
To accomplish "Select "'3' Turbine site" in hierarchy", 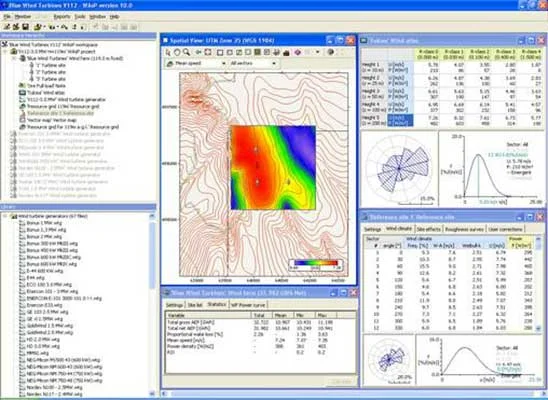I will [51, 79].
